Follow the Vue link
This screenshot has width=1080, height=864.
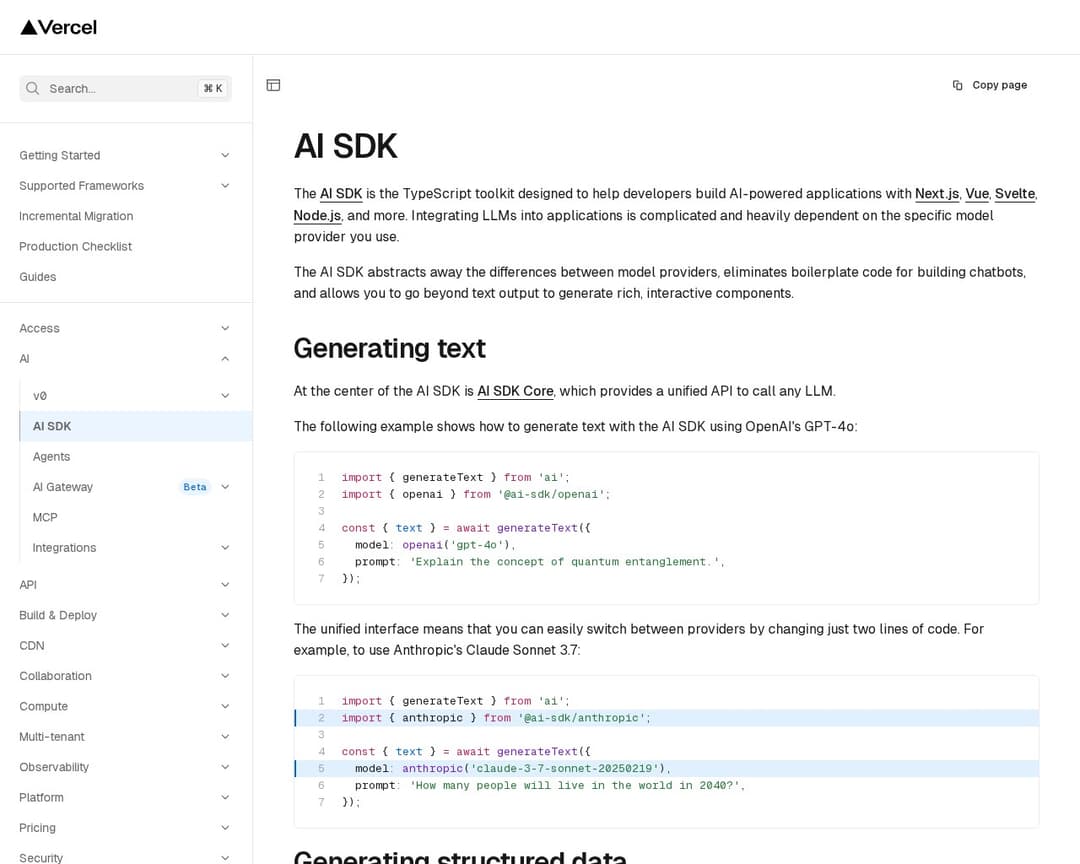tap(977, 194)
